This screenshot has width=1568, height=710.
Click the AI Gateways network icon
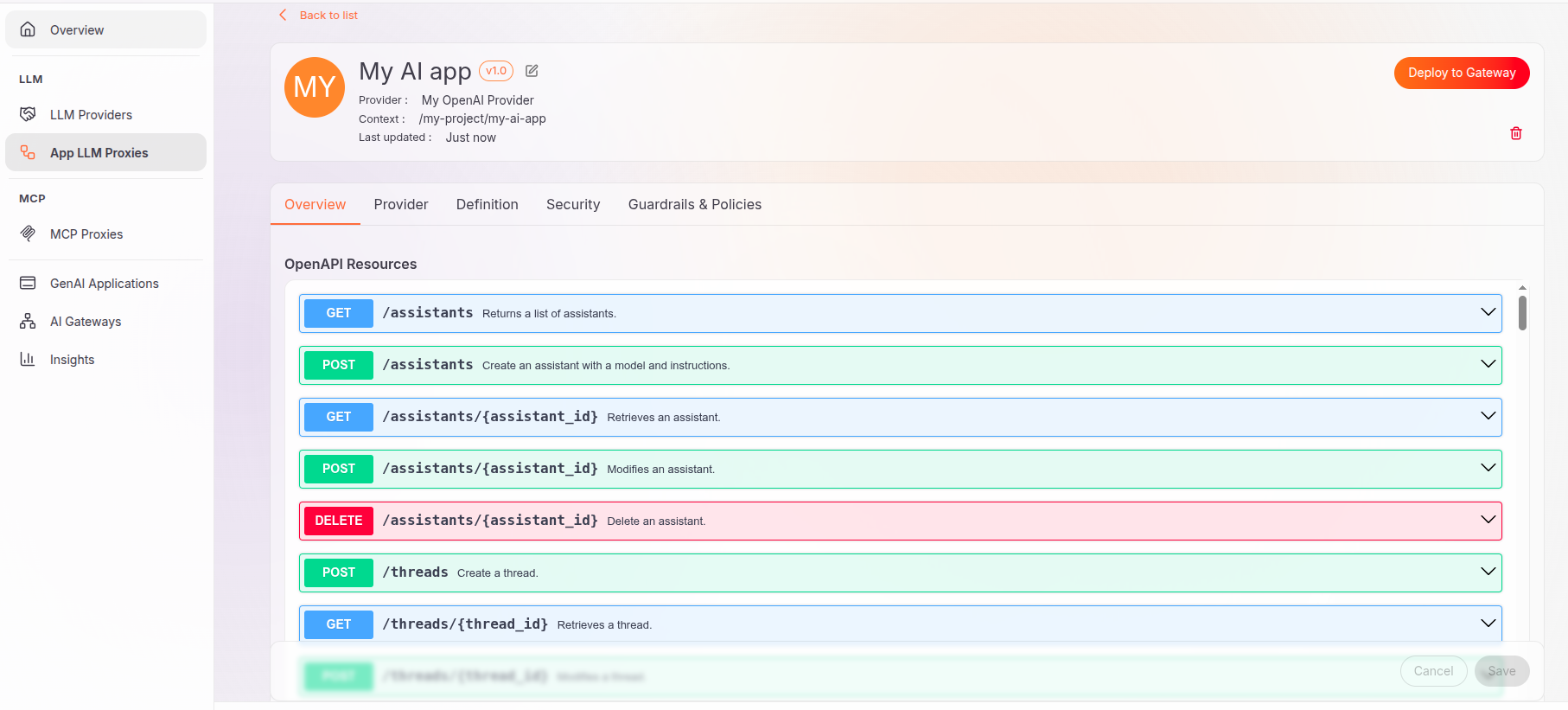click(28, 321)
